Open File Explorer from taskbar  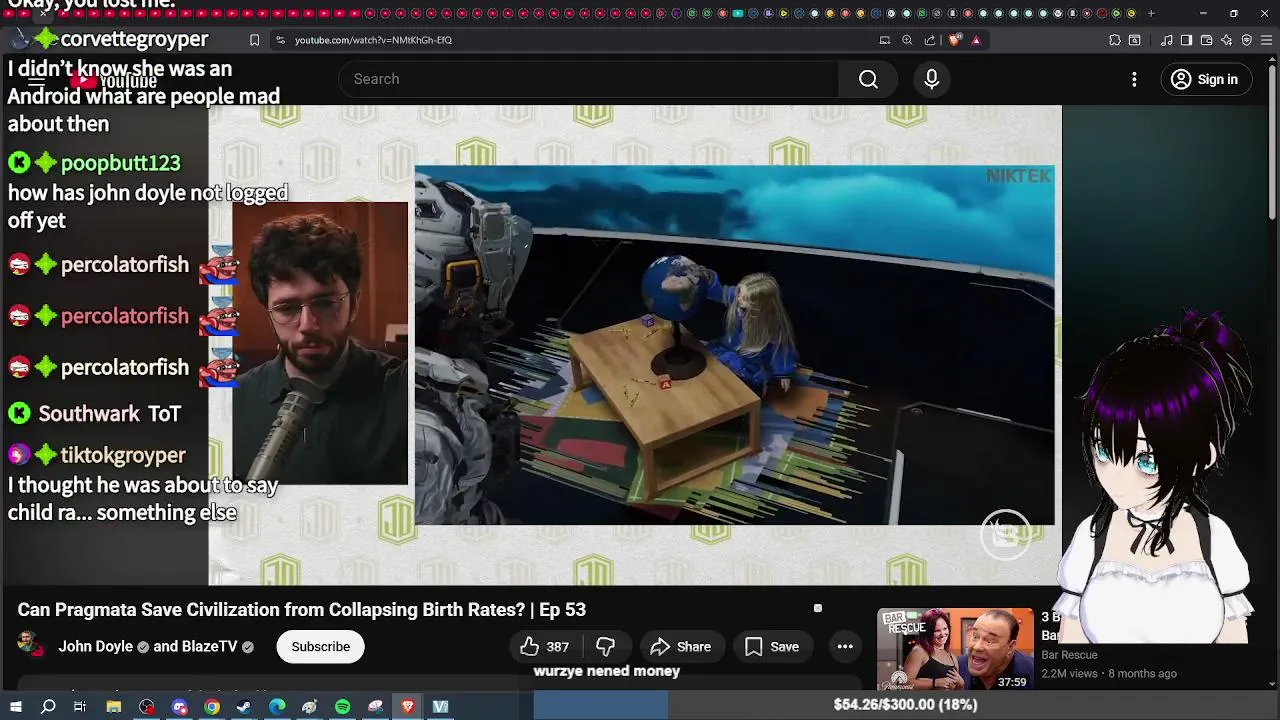tap(114, 707)
